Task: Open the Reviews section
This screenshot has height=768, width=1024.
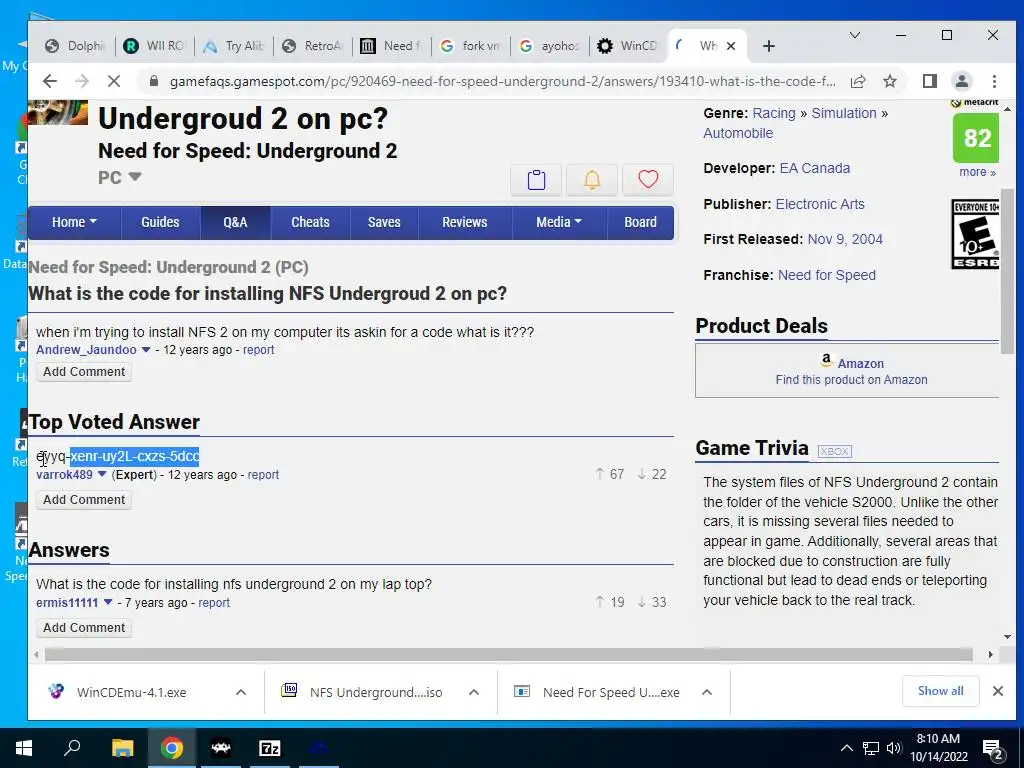Action: point(464,222)
